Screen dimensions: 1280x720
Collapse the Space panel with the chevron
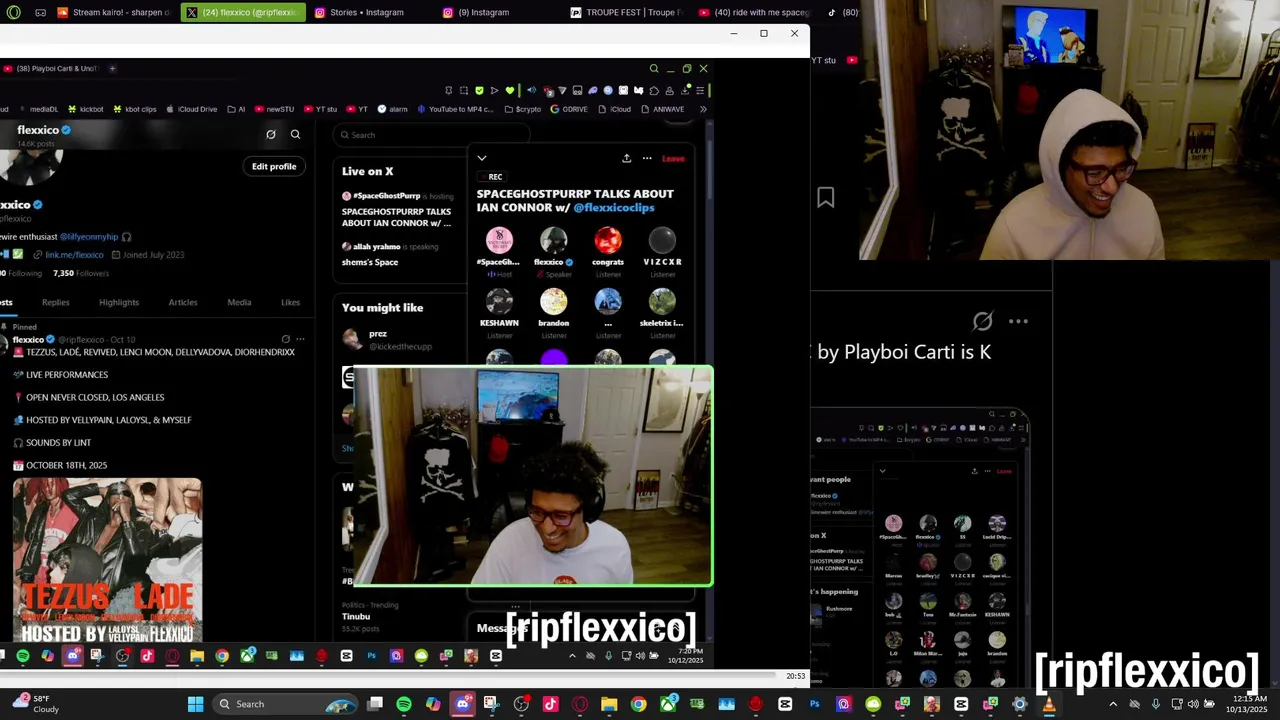pyautogui.click(x=481, y=158)
